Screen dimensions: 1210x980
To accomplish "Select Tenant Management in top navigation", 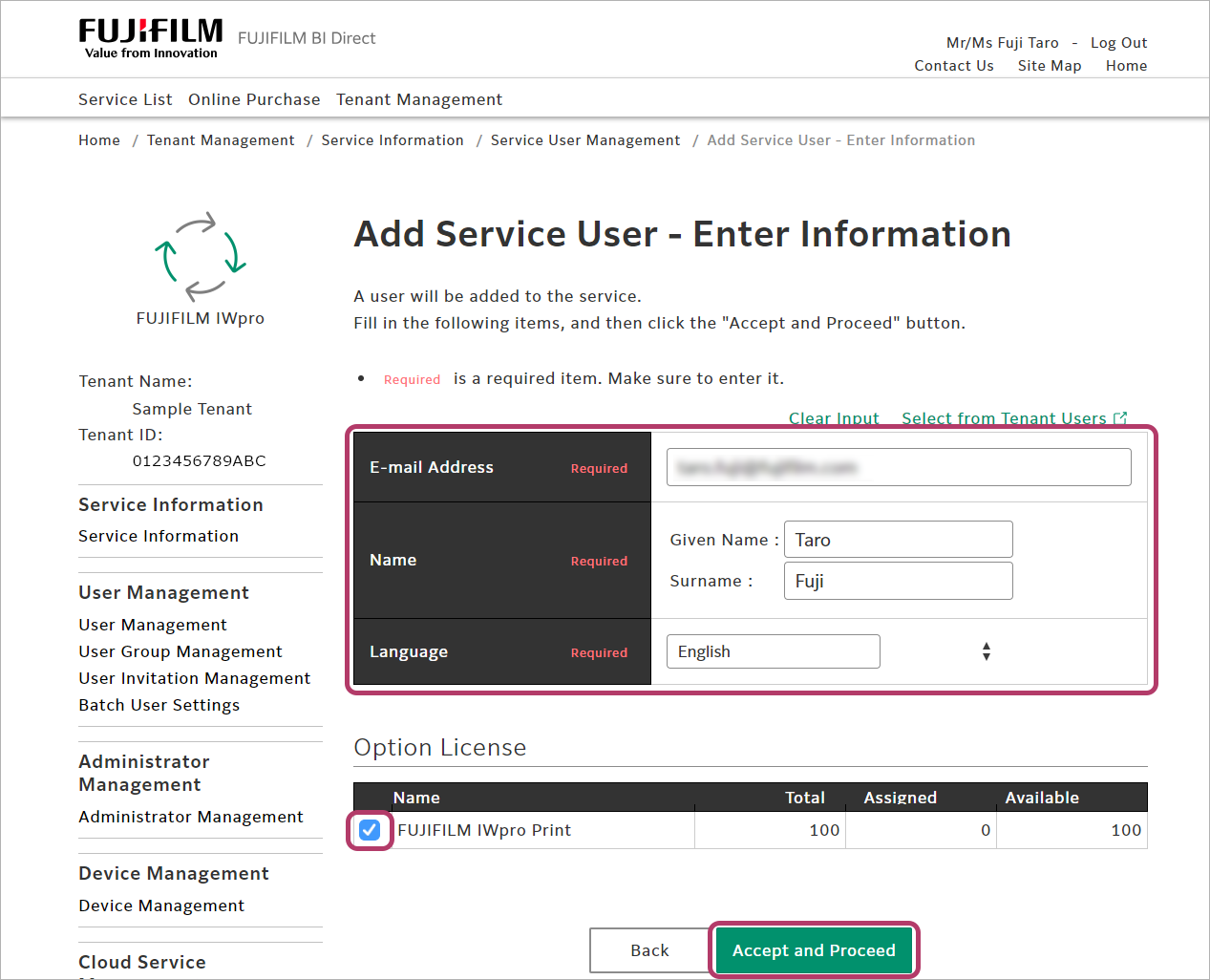I will [418, 99].
